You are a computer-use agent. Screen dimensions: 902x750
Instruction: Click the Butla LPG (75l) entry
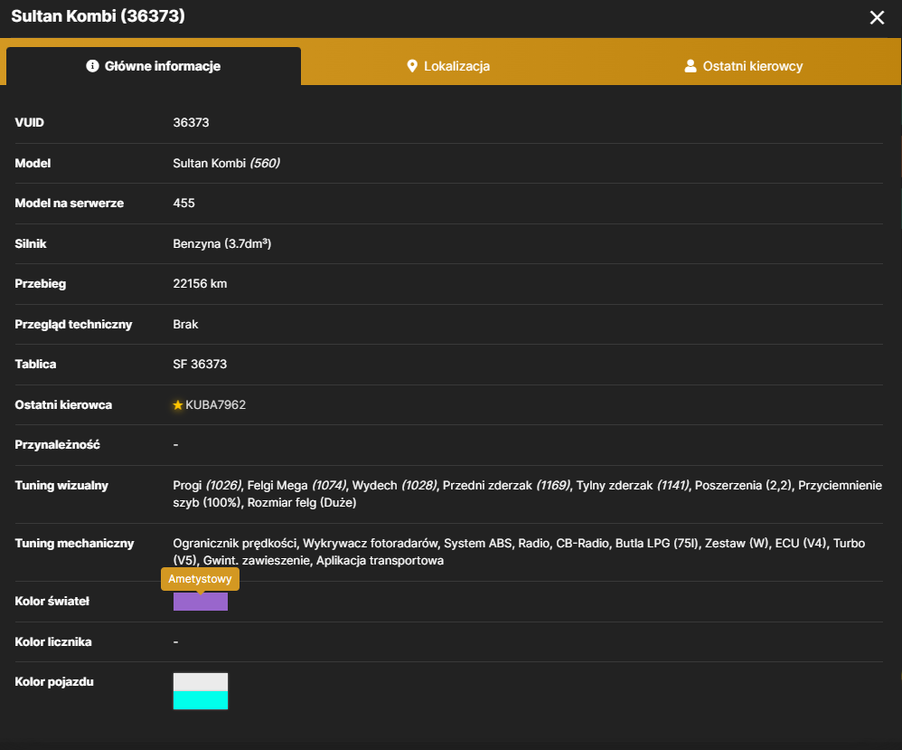tap(656, 544)
